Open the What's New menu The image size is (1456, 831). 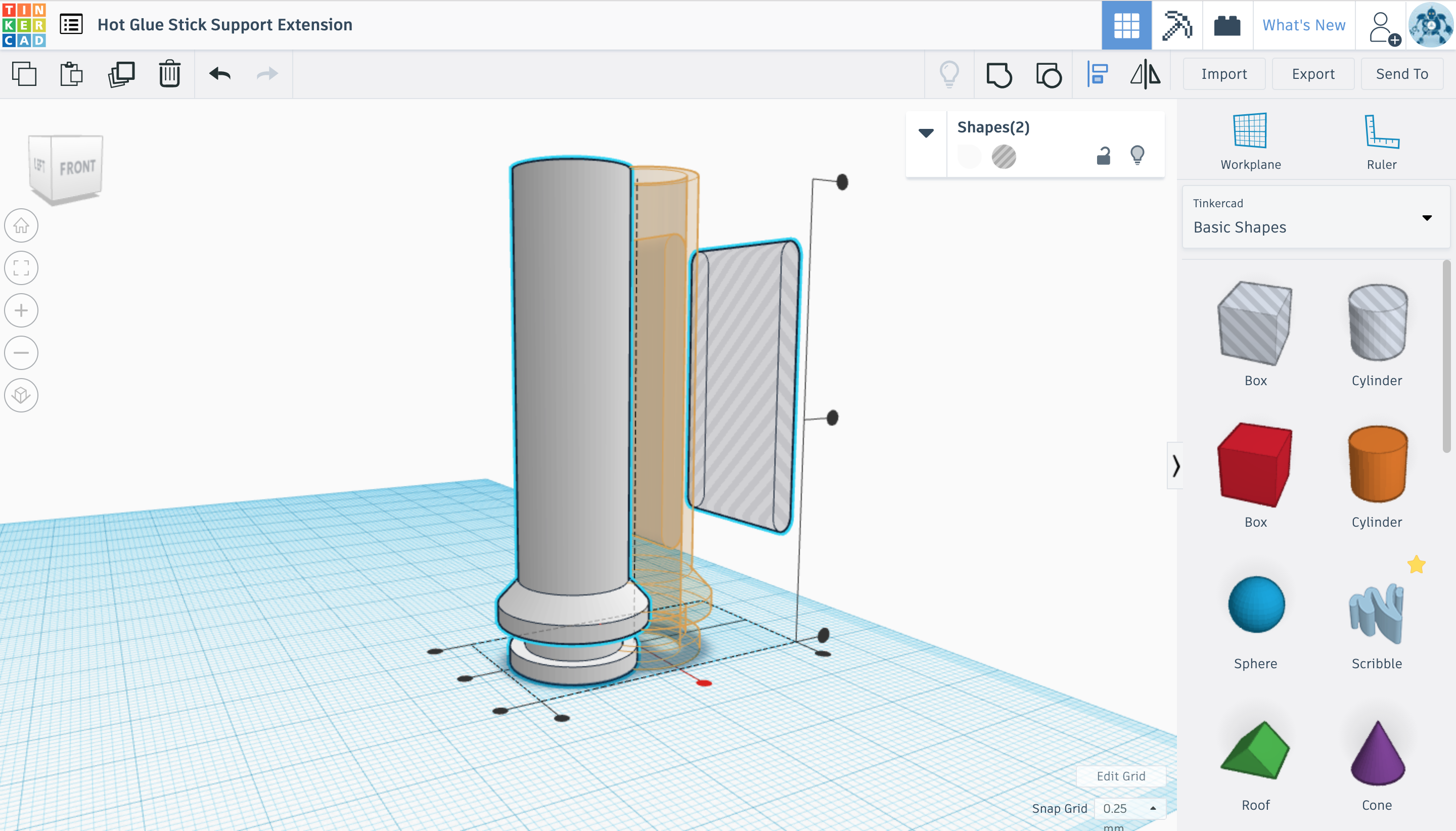(1304, 26)
